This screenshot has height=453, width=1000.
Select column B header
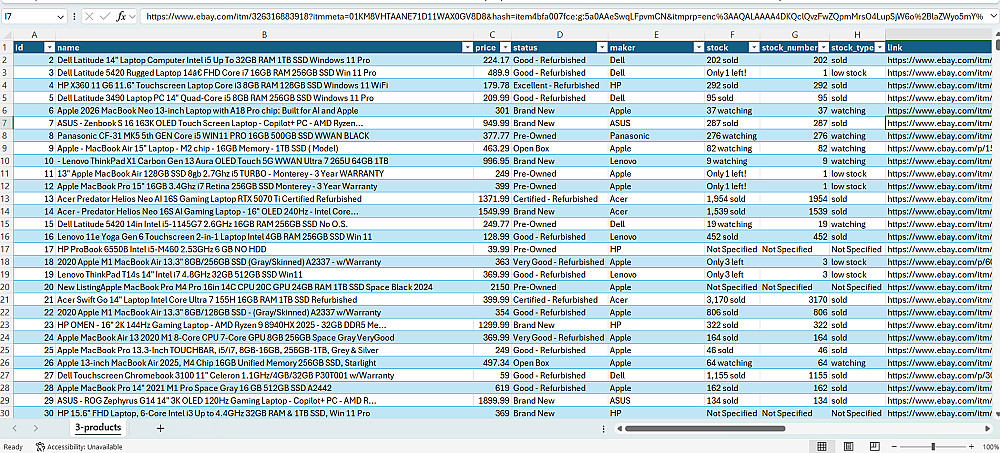[x=263, y=34]
